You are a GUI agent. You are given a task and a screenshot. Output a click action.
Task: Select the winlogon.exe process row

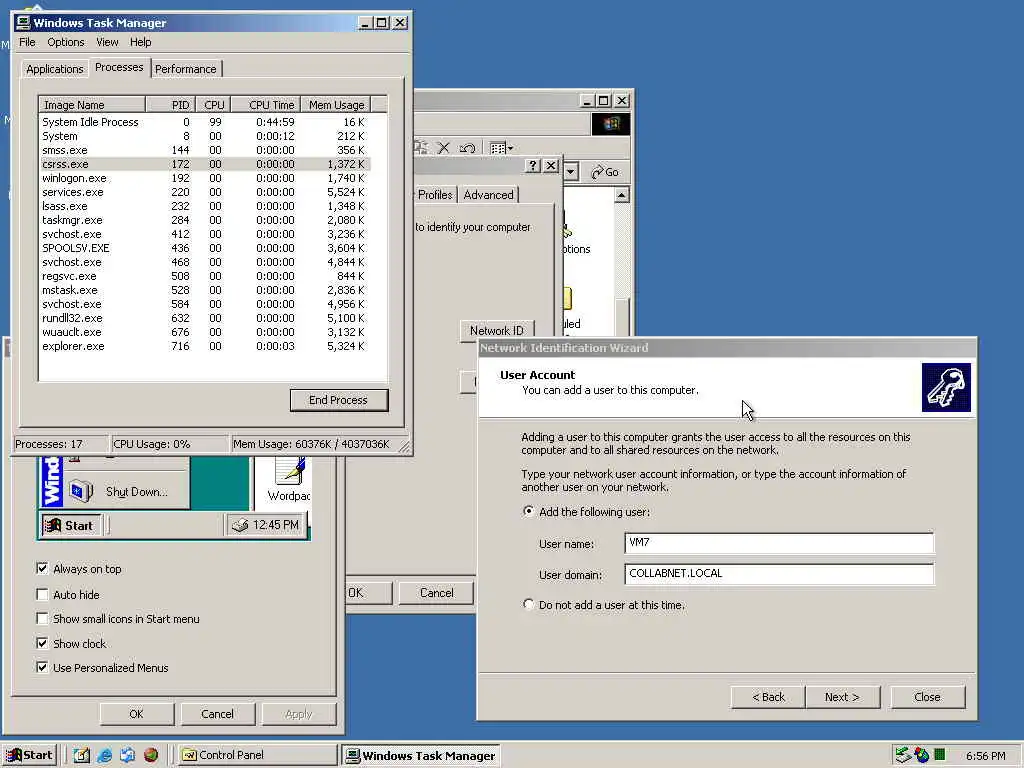(x=204, y=178)
